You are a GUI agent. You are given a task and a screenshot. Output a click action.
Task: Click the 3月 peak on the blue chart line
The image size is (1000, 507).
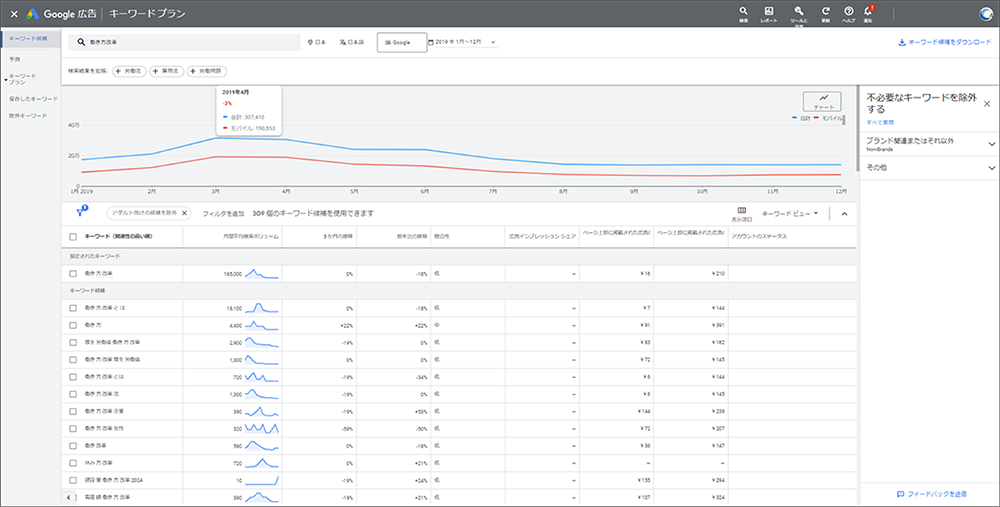(216, 137)
